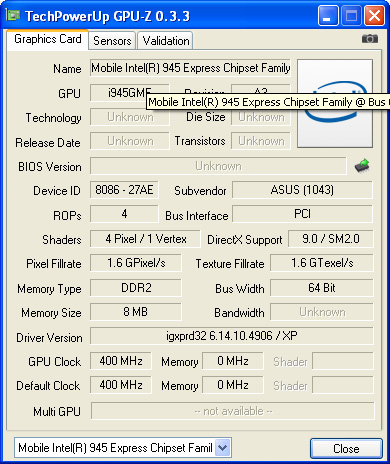This screenshot has height=464, width=390.
Task: Click the Transistors Unknown field
Action: pyautogui.click(x=261, y=141)
